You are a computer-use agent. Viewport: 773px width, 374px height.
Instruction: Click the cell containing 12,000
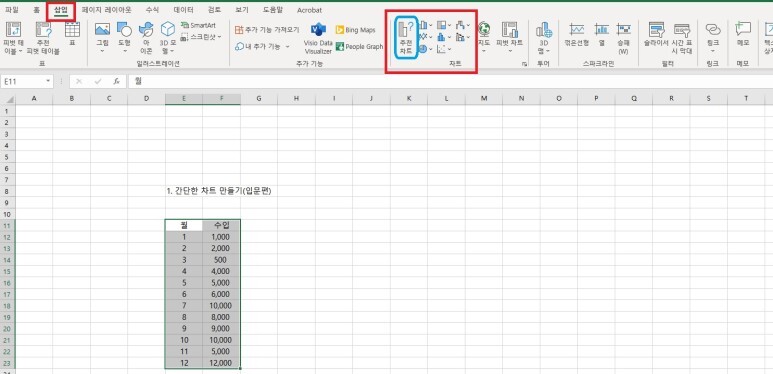[x=221, y=363]
